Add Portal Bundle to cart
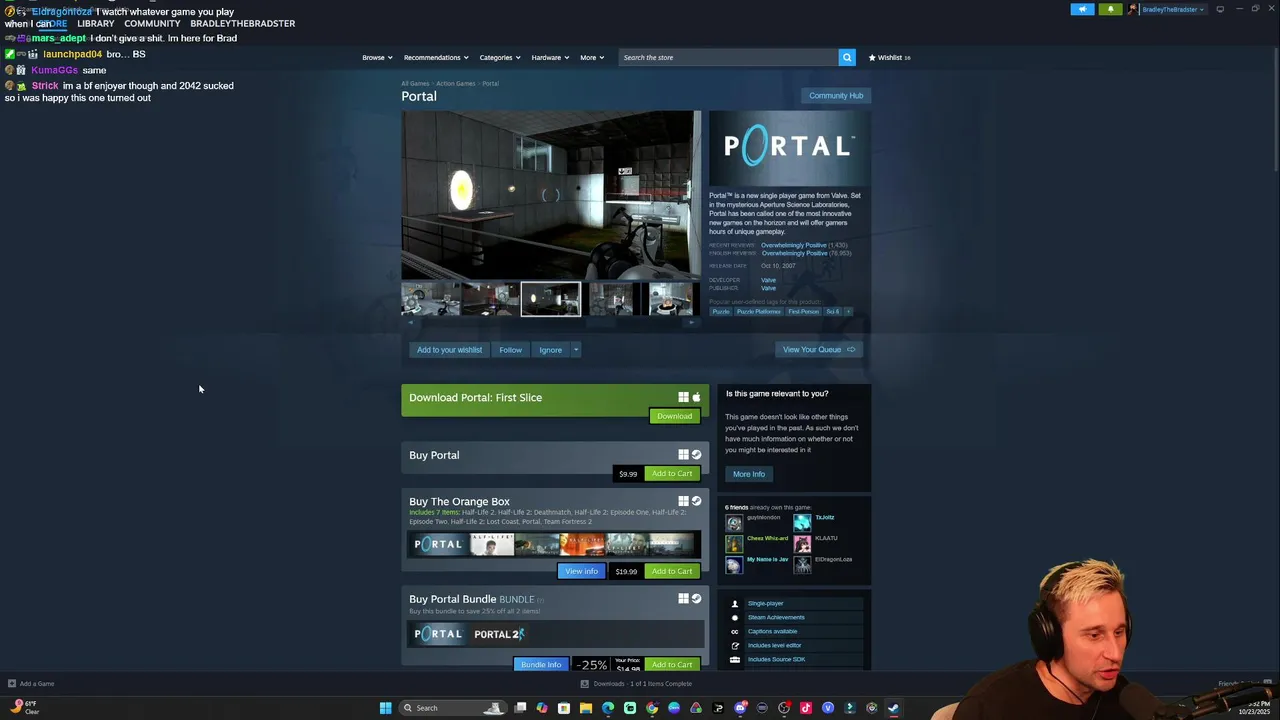This screenshot has width=1280, height=720. point(671,665)
